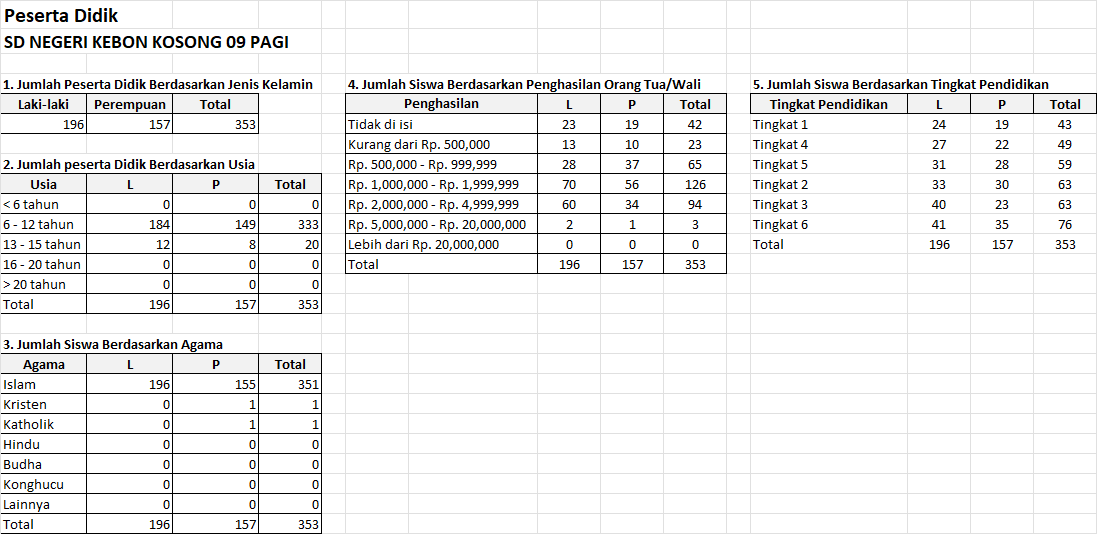The image size is (1097, 534).
Task: Select the 196 value under Laki-laki header
Action: 43,125
